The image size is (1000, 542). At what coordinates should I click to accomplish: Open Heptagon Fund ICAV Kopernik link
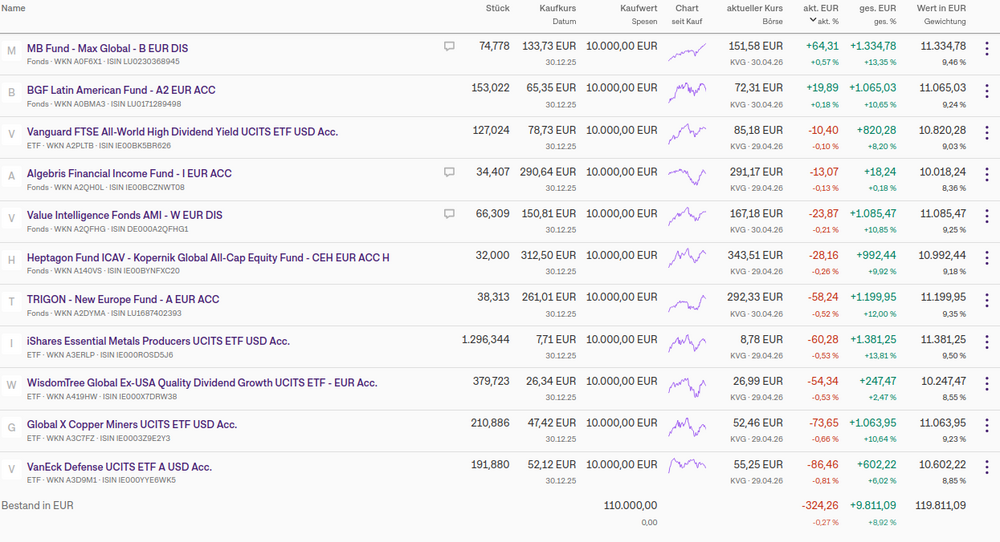point(208,258)
